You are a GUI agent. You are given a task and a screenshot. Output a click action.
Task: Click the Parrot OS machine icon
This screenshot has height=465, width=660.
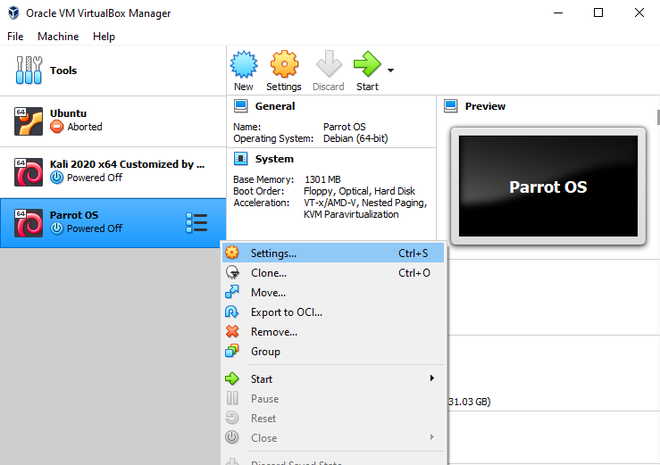pos(29,223)
